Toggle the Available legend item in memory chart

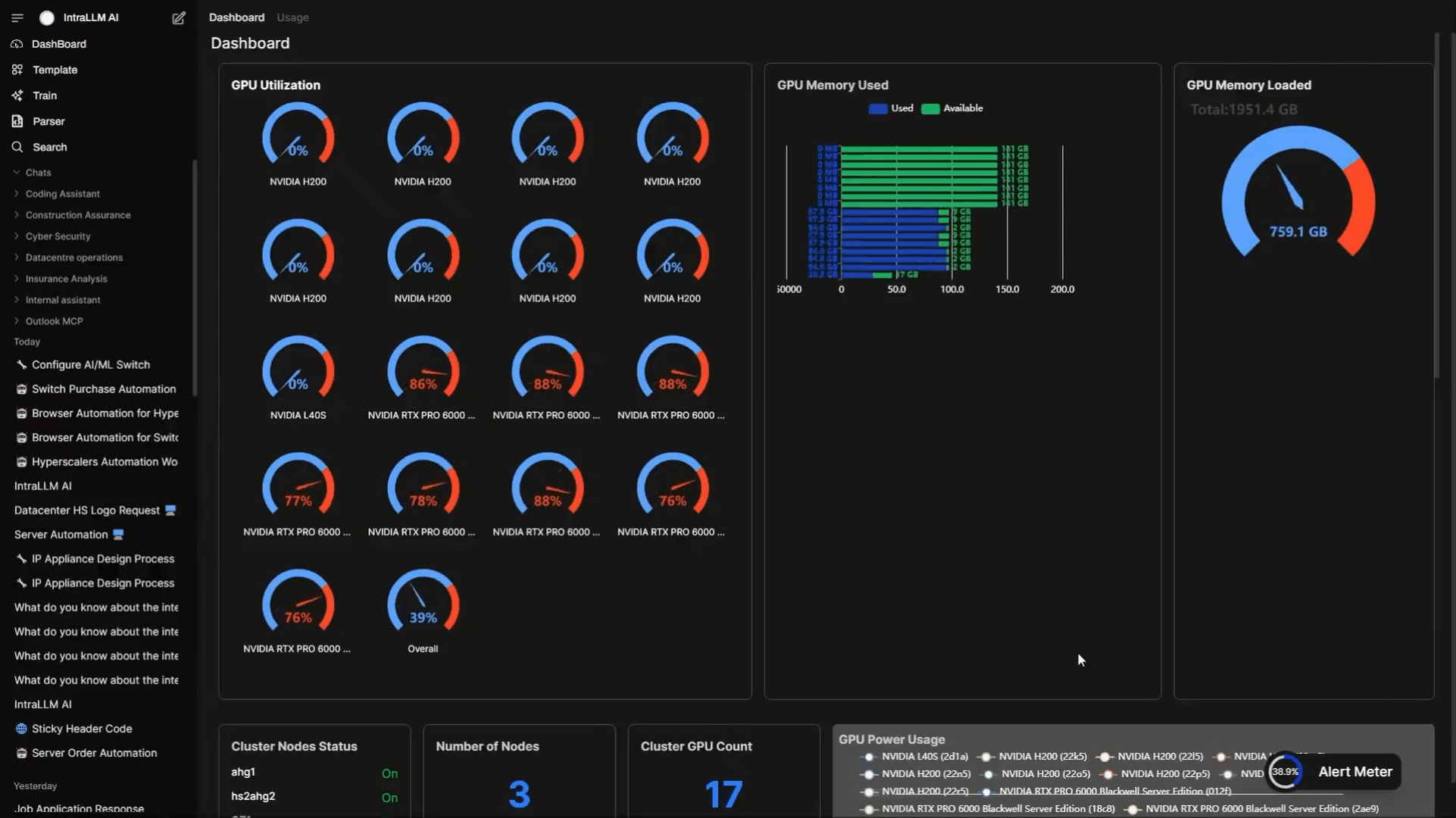click(952, 108)
